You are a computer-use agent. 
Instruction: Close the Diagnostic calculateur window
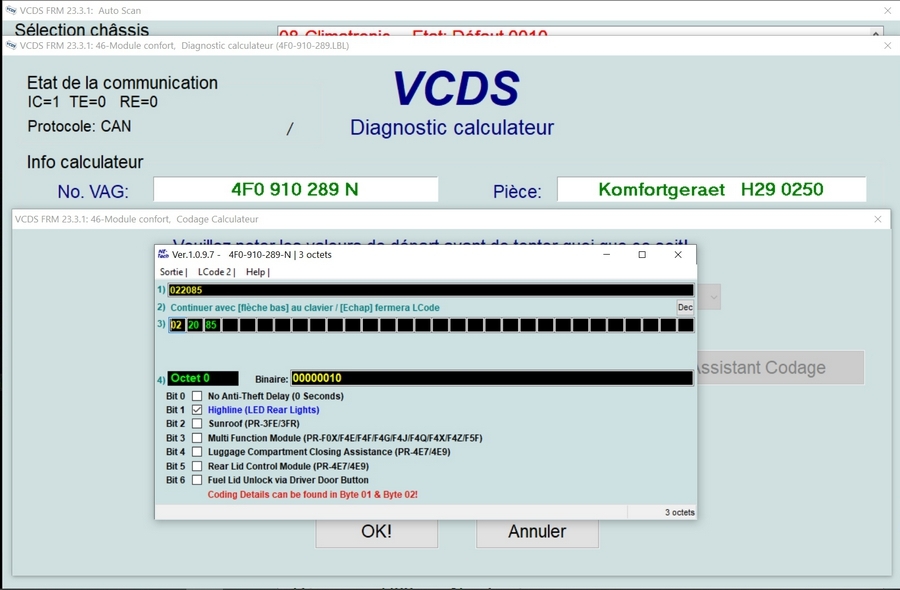(x=887, y=45)
